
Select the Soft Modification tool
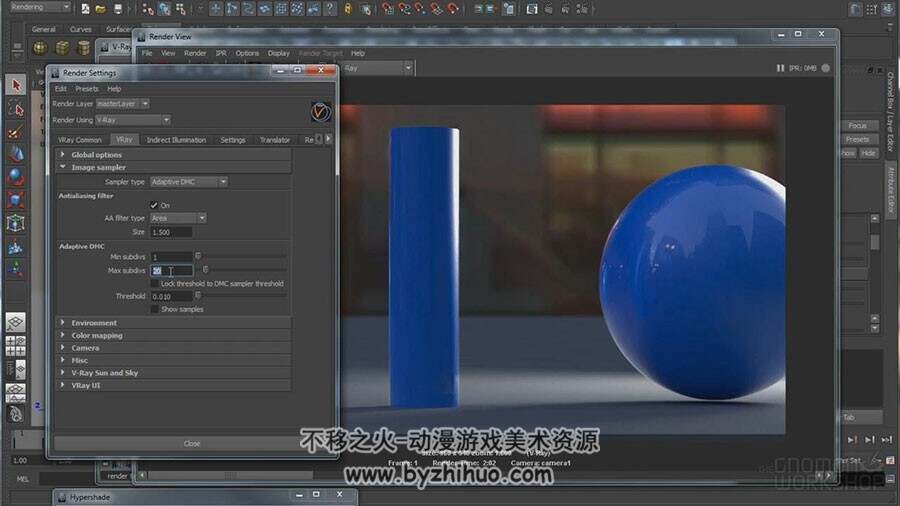point(16,247)
